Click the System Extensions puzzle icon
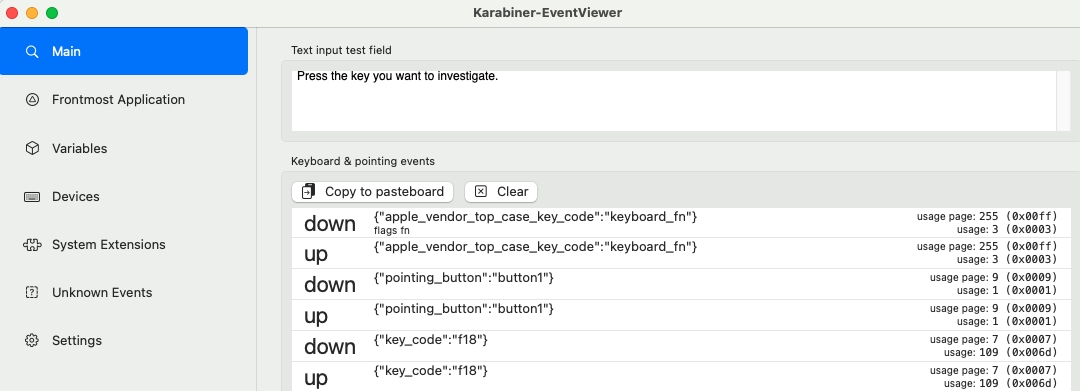 [32, 244]
